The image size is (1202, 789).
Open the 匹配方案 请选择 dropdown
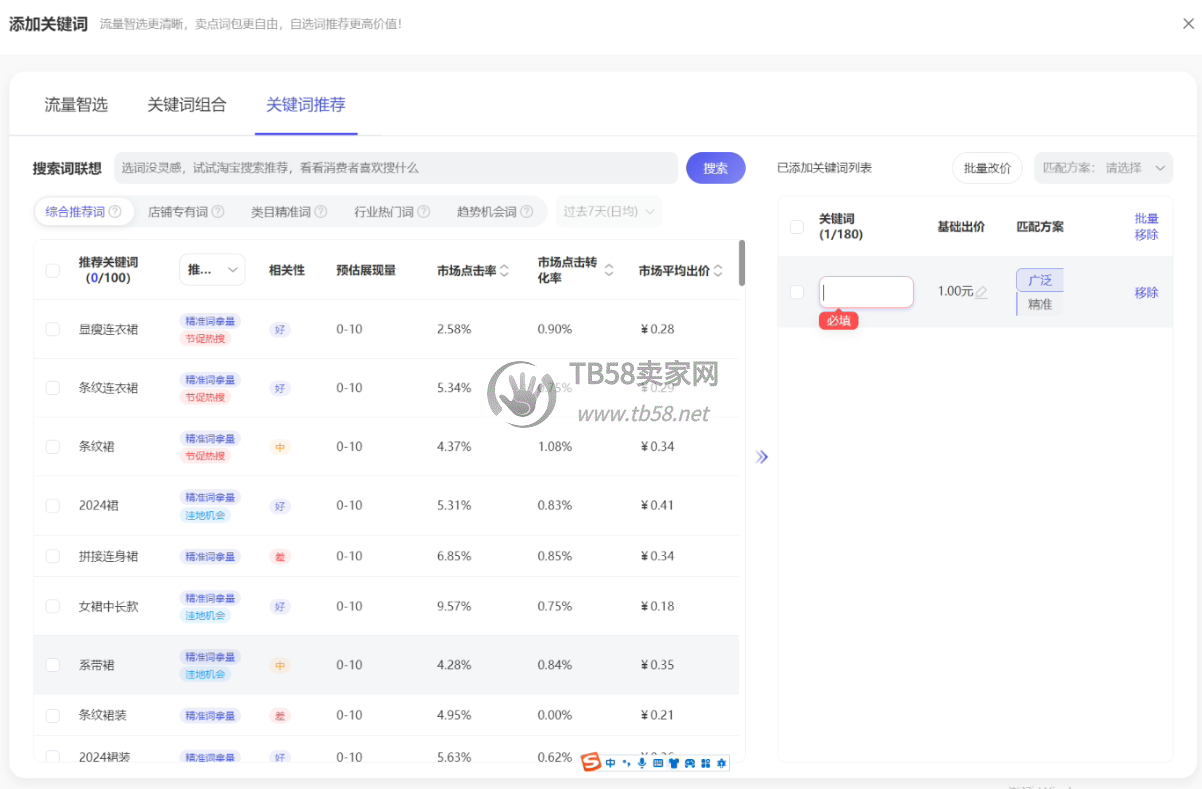coord(1104,168)
